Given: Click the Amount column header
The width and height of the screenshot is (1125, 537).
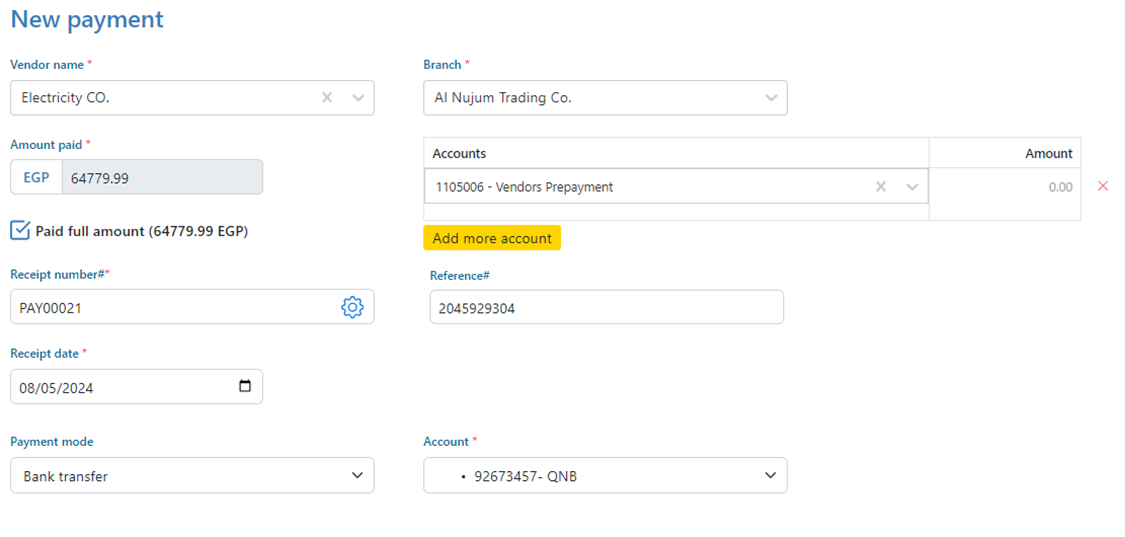Looking at the screenshot, I should (x=1048, y=153).
